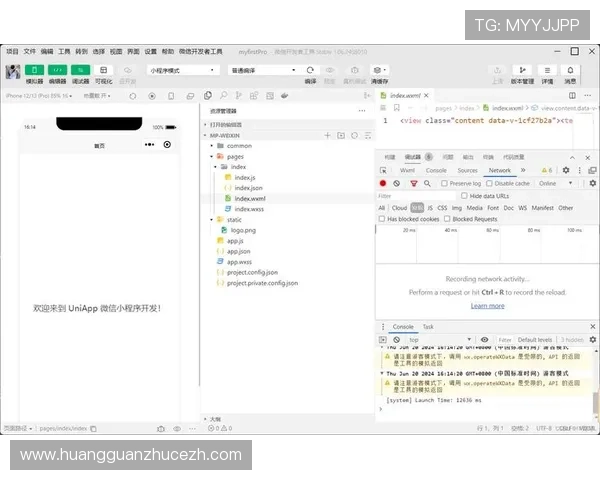The width and height of the screenshot is (600, 480).
Task: Enable the Preserve log checkbox
Action: click(444, 184)
